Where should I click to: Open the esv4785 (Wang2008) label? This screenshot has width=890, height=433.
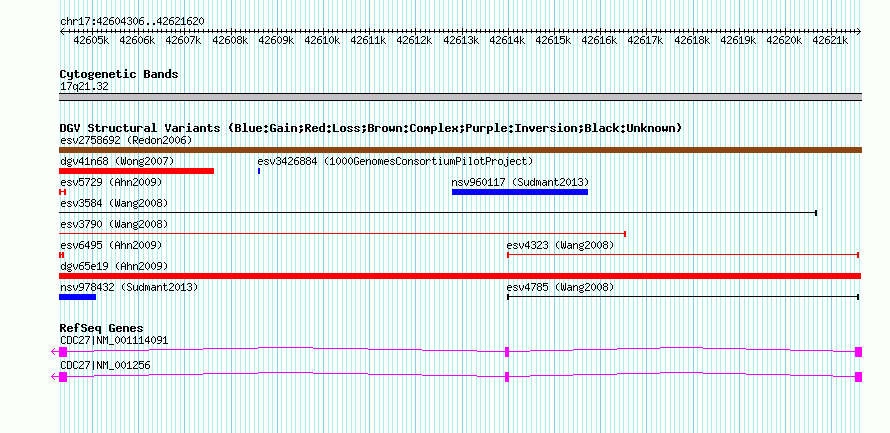coord(560,287)
